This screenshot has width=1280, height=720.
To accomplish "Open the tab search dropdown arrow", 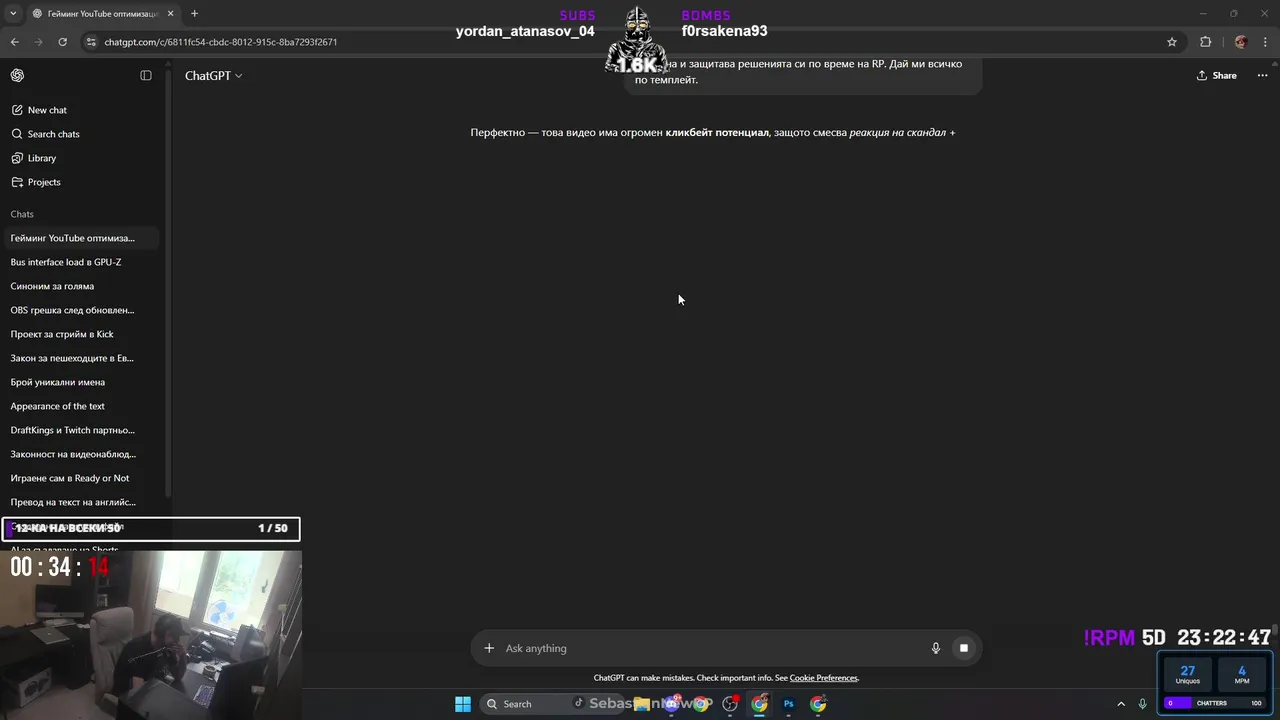I will [x=14, y=14].
